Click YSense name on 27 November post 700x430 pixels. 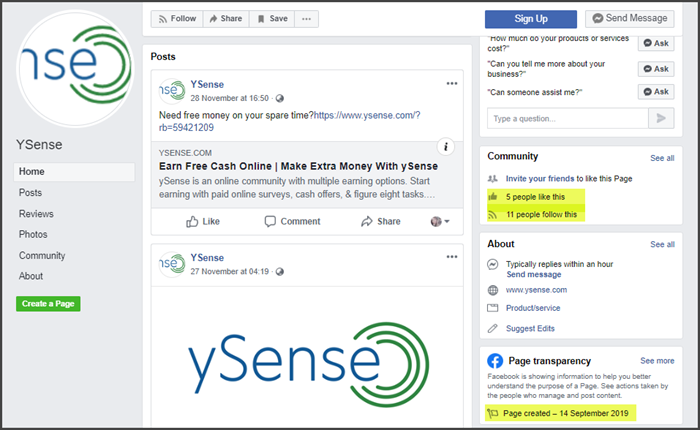pos(207,258)
